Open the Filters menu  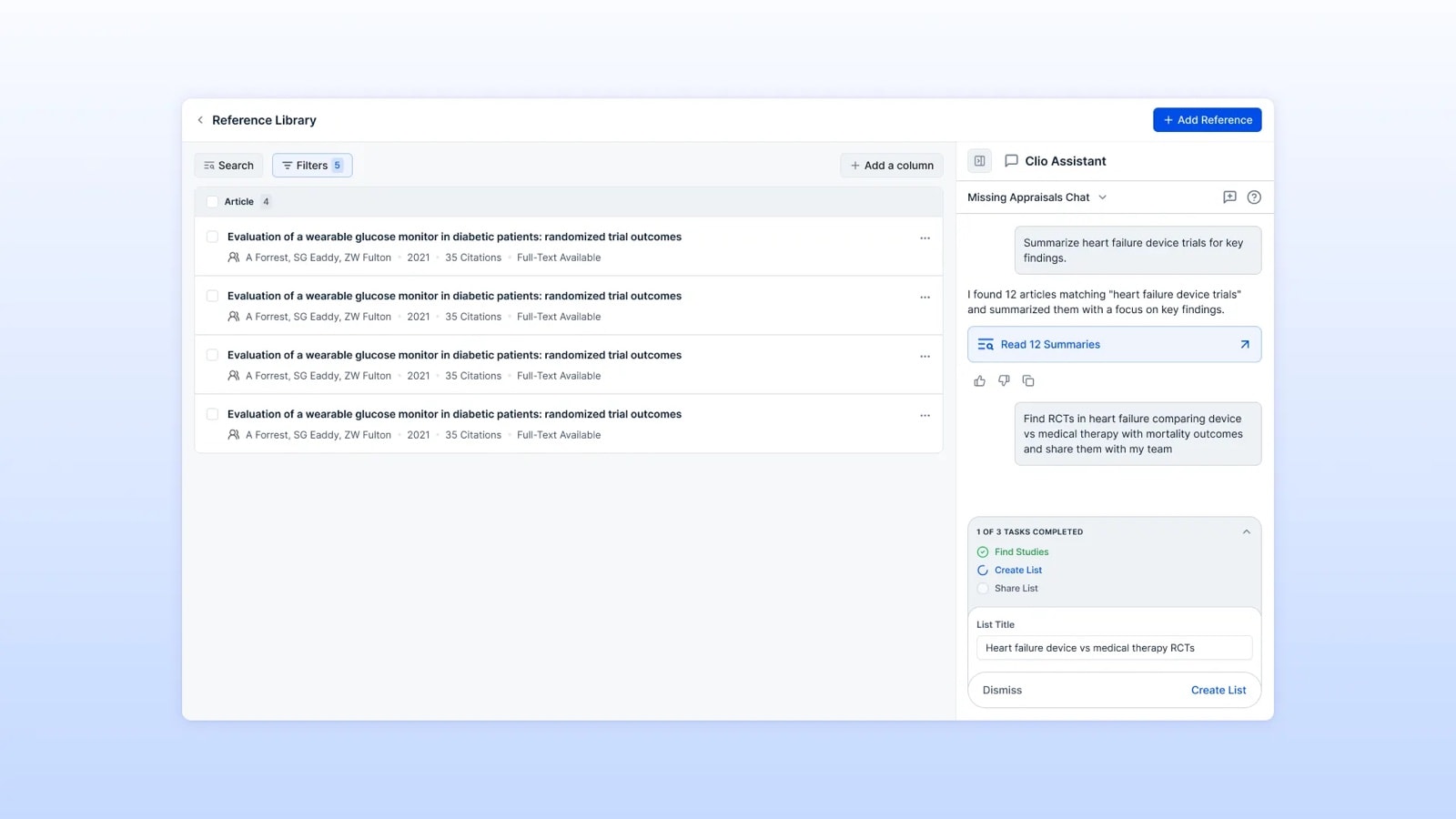click(312, 166)
